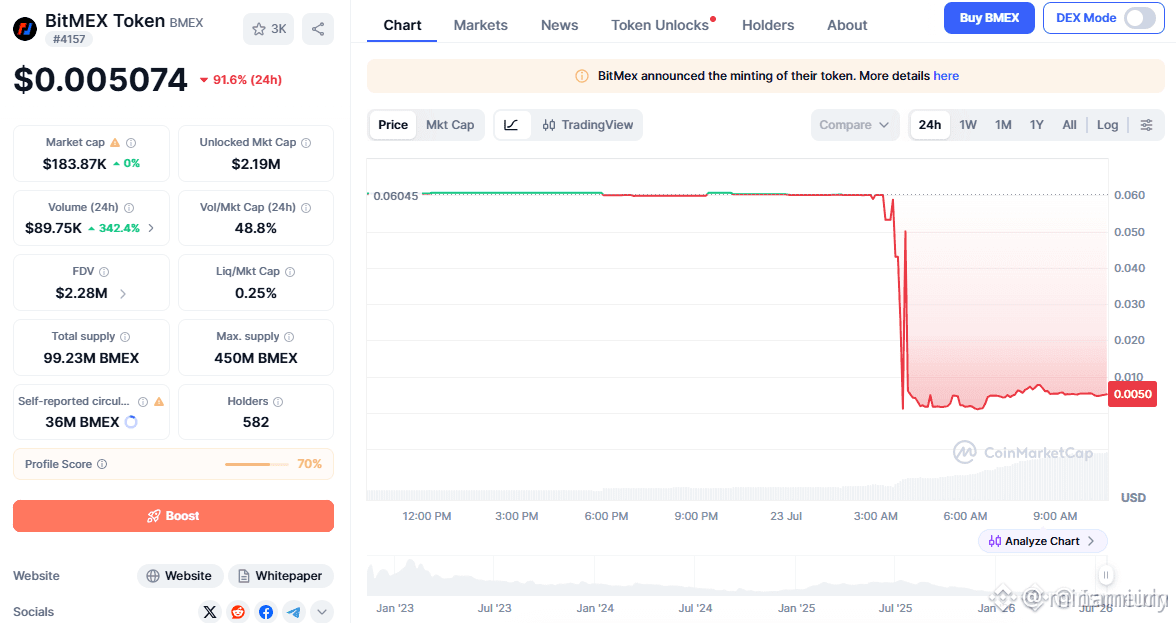The height and width of the screenshot is (623, 1176).
Task: Click the #4157 rank badge
Action: (x=69, y=39)
